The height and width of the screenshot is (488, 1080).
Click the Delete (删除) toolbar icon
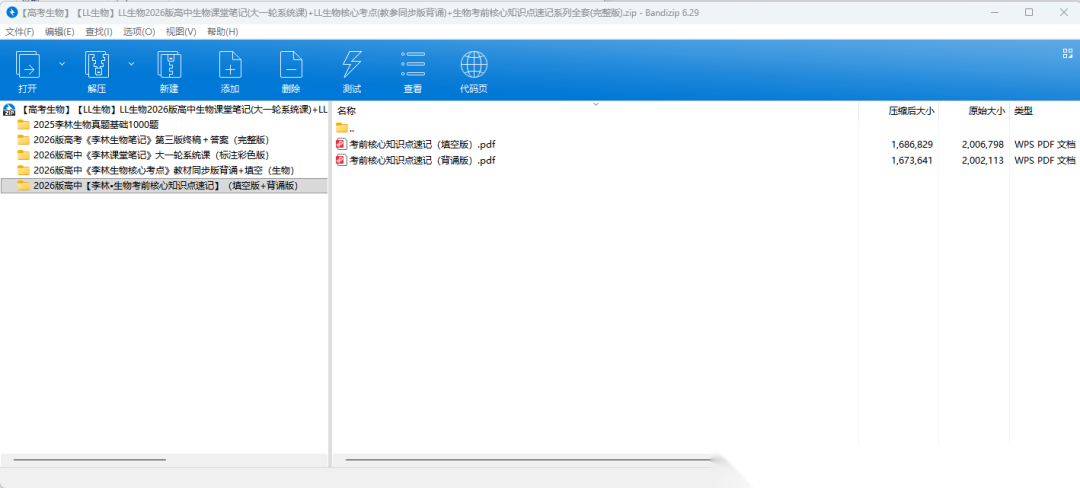tap(291, 67)
